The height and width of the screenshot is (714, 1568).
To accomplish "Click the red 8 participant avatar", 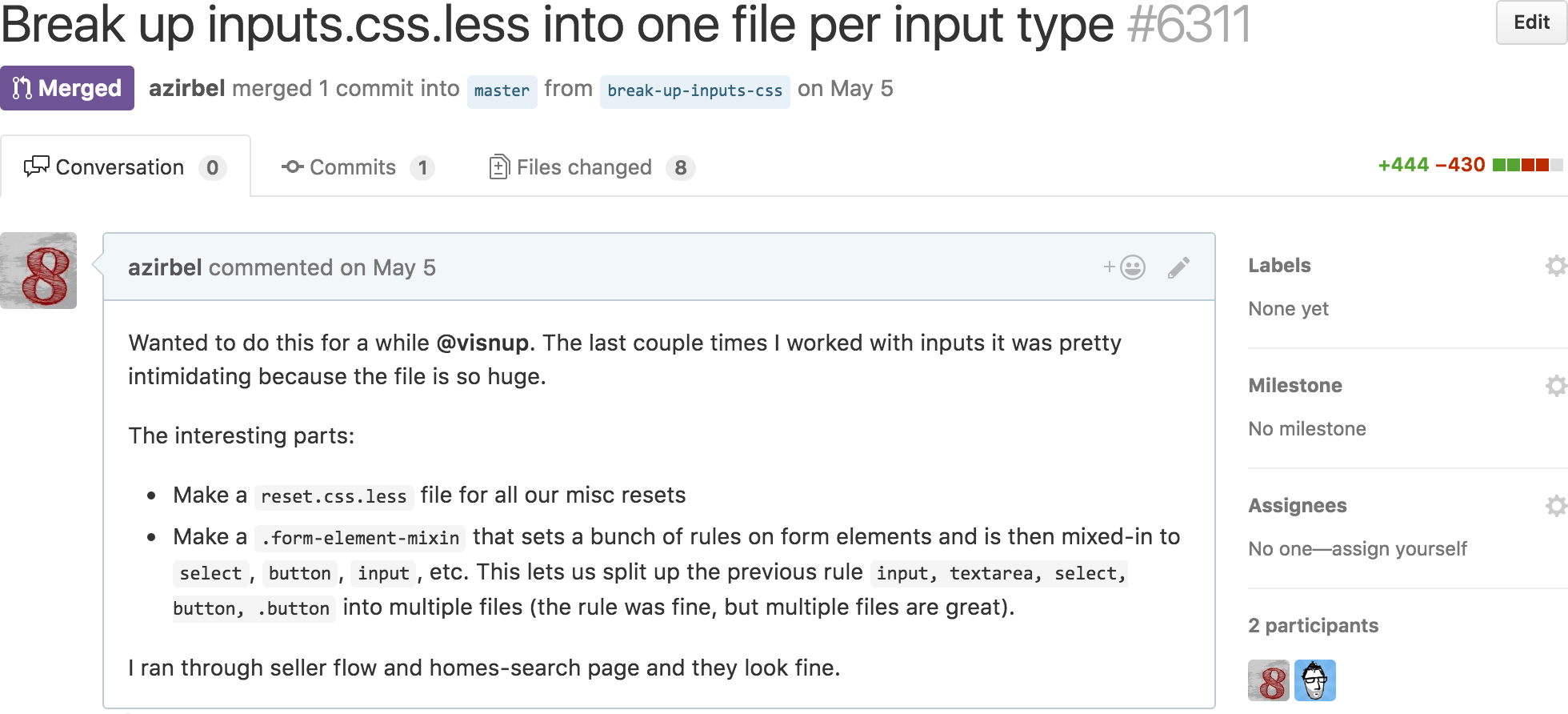I will click(x=1269, y=680).
